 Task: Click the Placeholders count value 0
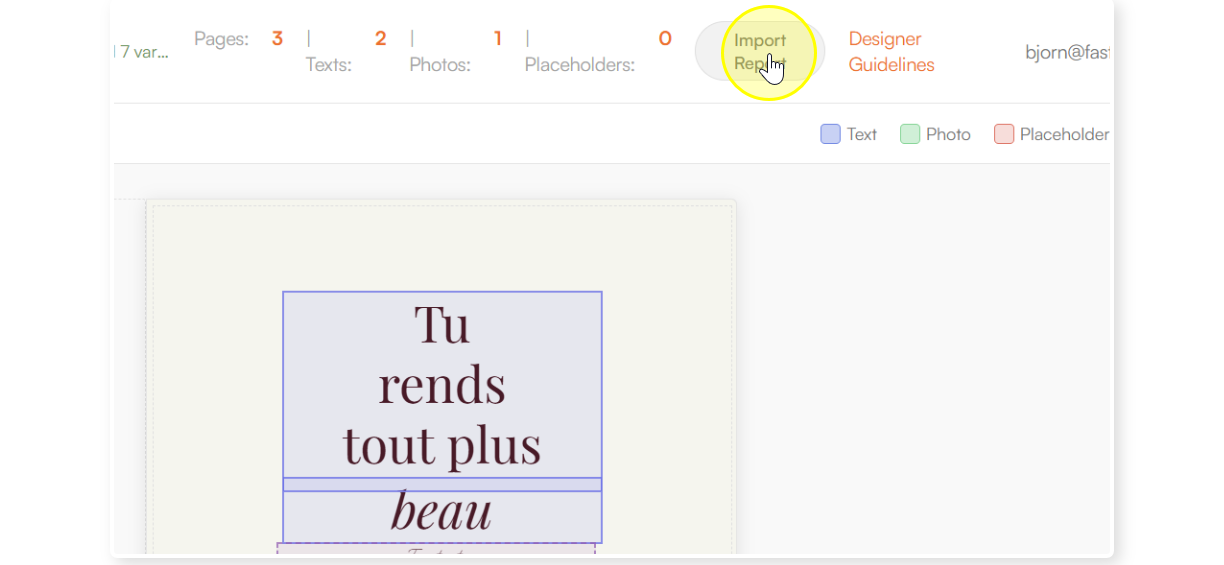click(665, 39)
